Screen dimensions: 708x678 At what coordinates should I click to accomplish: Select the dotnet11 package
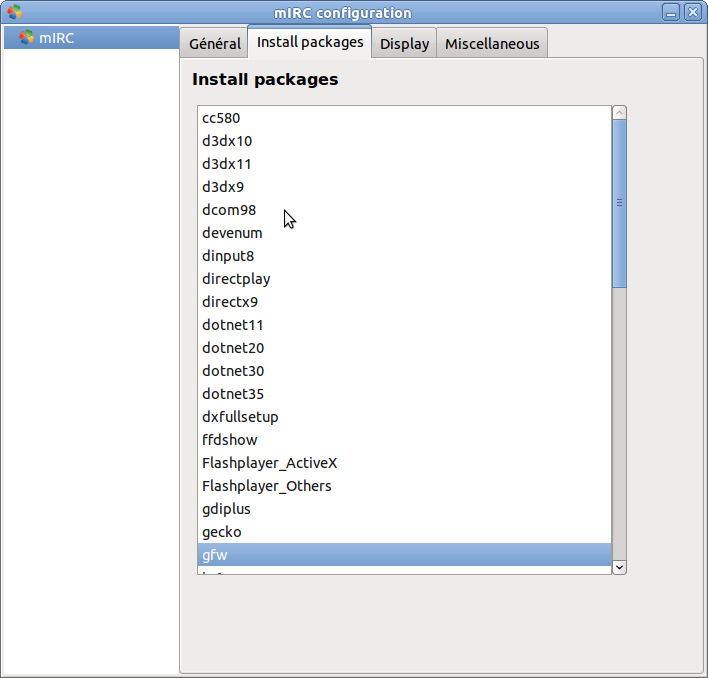point(404,325)
